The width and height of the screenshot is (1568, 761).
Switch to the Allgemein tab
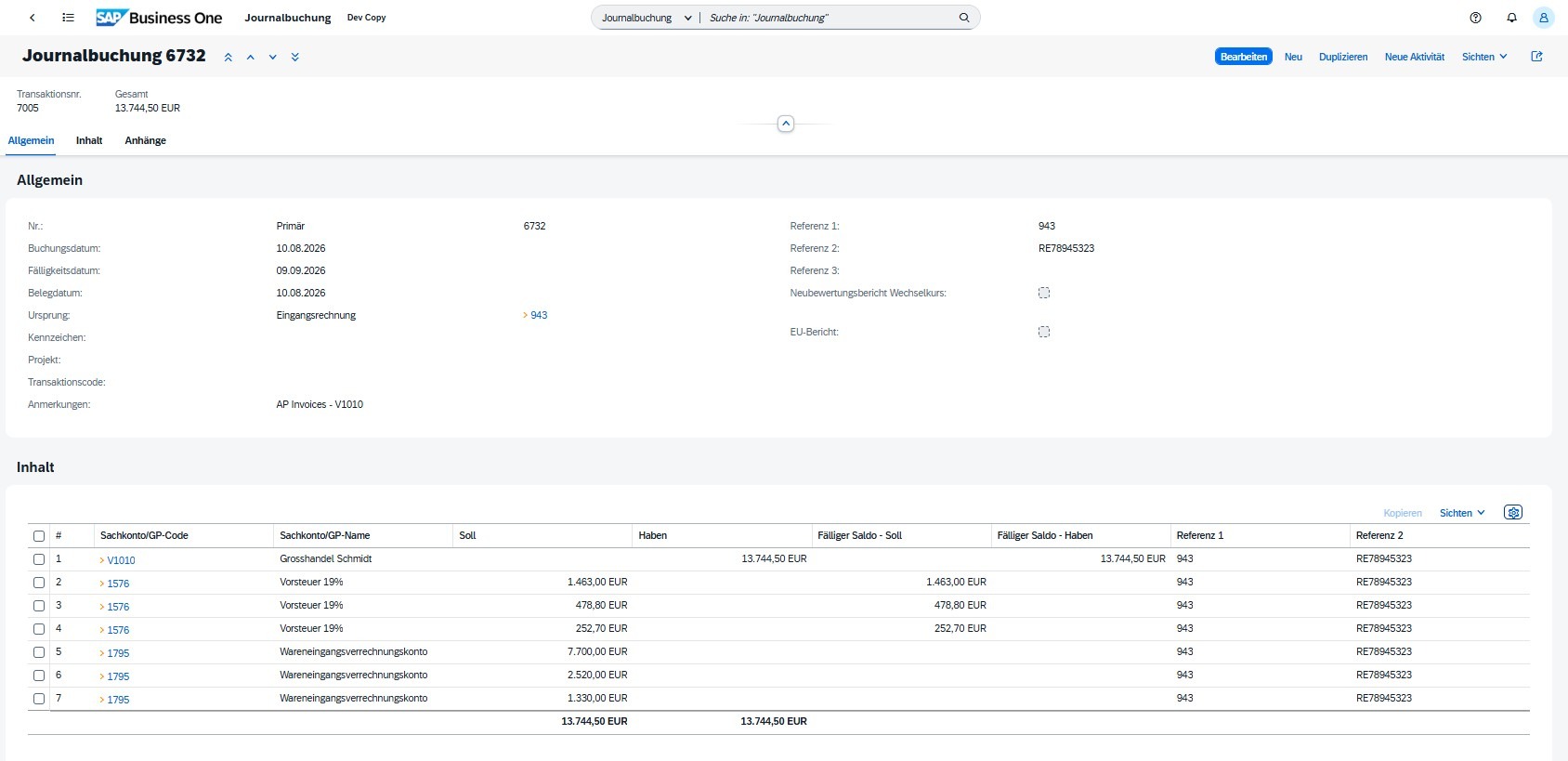(x=31, y=141)
